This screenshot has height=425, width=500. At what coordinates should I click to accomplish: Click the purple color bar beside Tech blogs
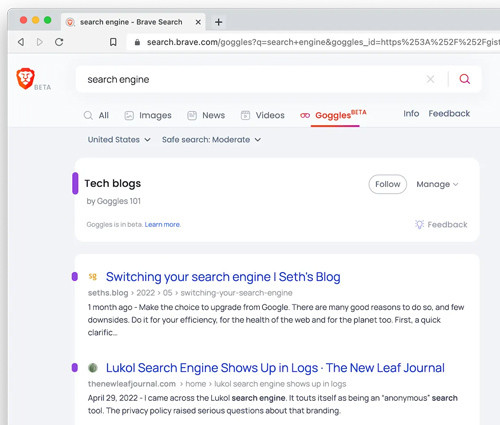coord(75,183)
